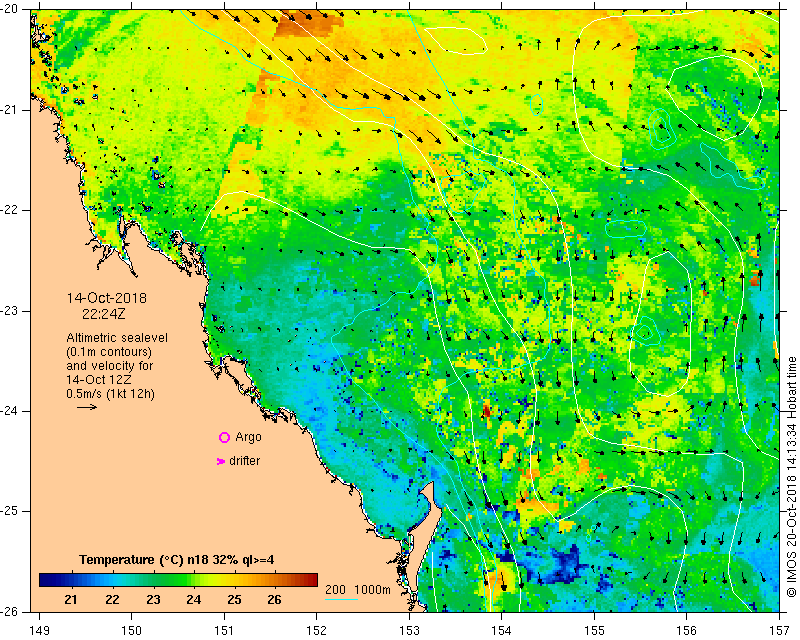
Task: Click the 21 degree colorbar label
Action: click(71, 599)
